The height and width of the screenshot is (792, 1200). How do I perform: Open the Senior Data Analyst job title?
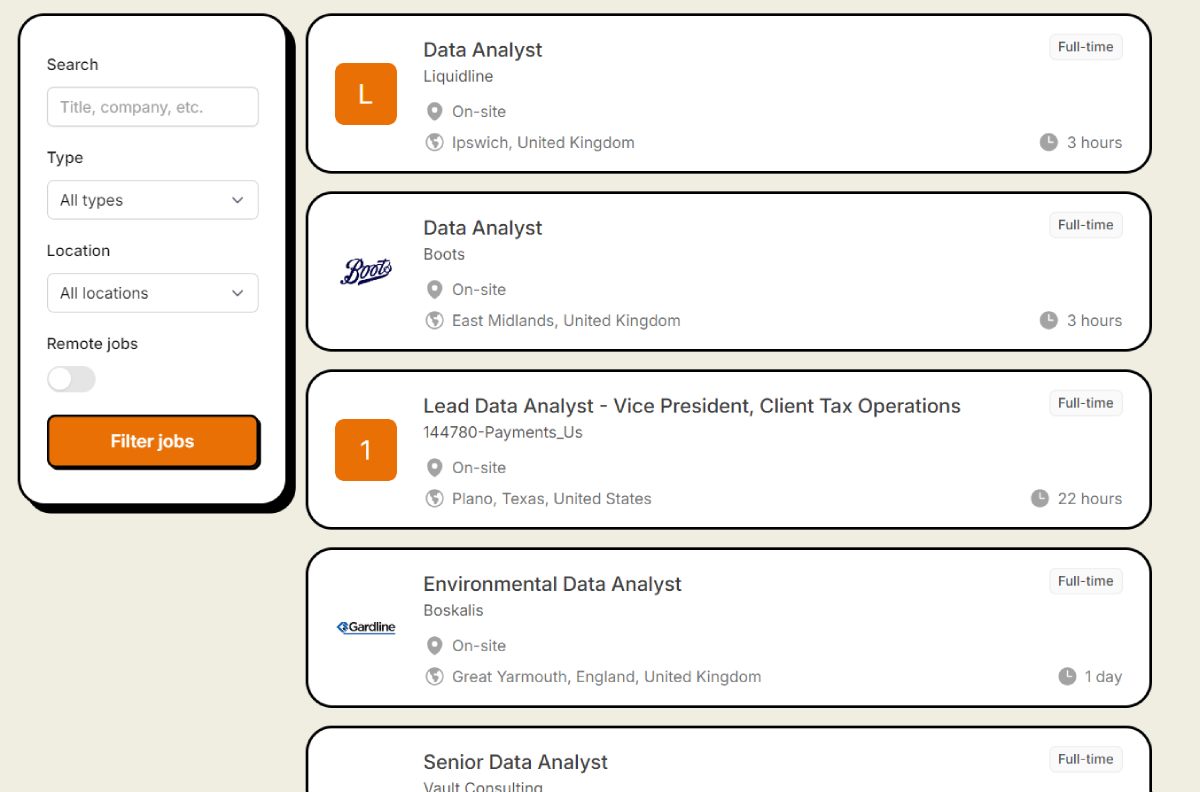tap(515, 762)
